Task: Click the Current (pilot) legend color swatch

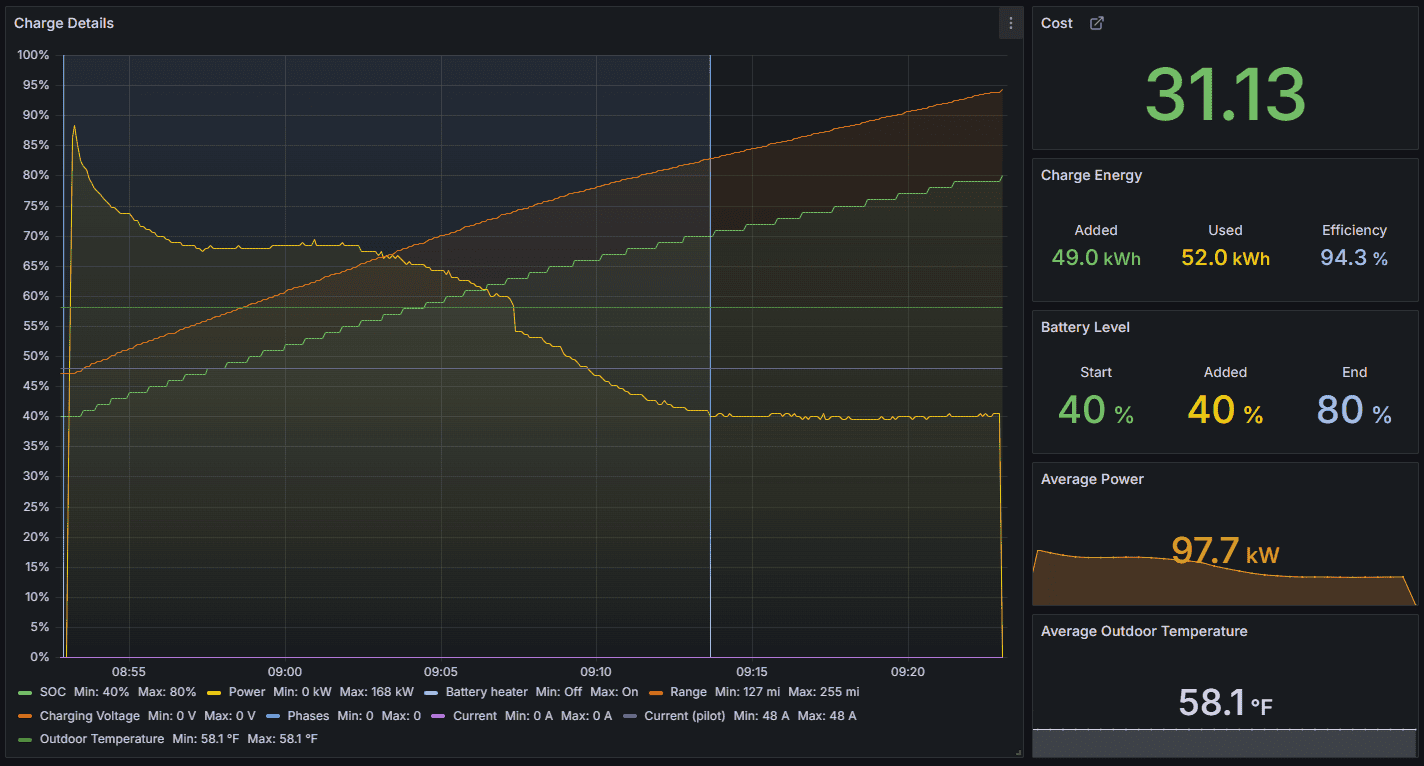Action: 630,716
